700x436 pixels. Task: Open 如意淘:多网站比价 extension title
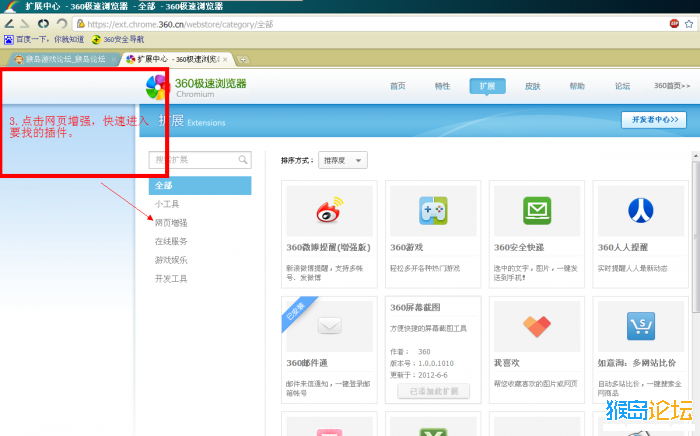[637, 363]
